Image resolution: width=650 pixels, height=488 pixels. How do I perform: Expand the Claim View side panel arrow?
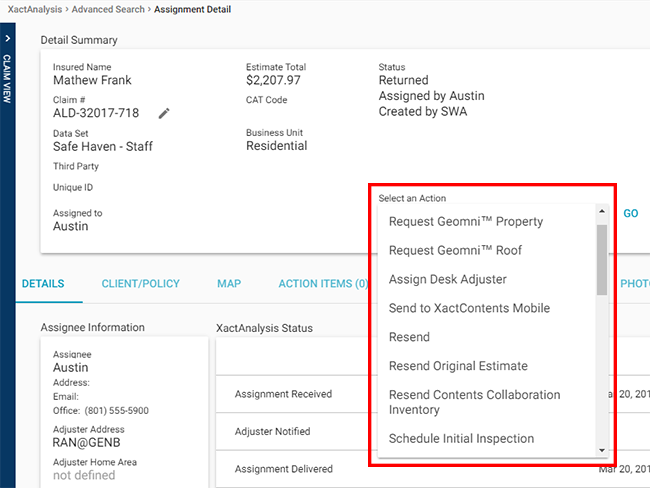[7, 39]
